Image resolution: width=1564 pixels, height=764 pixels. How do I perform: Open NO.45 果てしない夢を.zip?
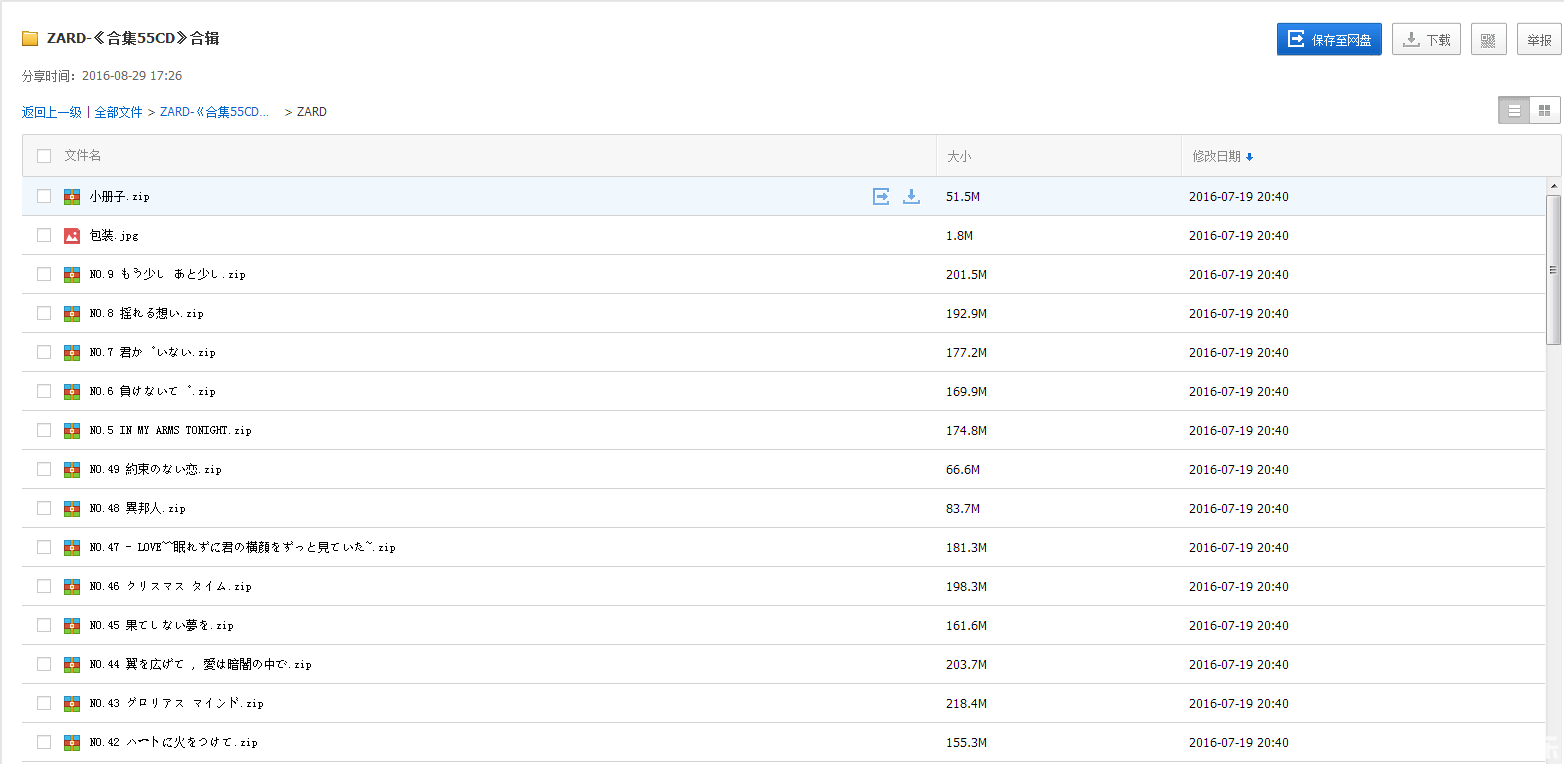(161, 626)
